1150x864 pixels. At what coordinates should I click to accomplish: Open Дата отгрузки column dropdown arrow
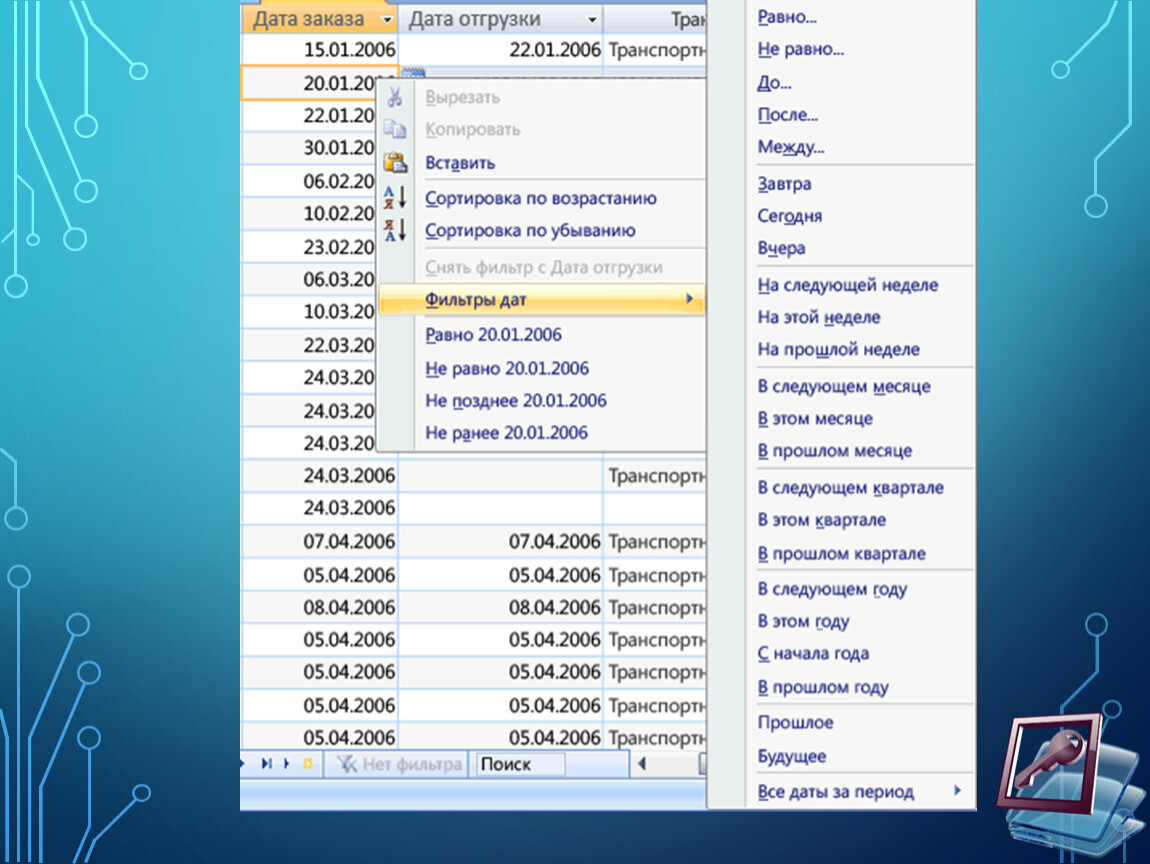[591, 20]
